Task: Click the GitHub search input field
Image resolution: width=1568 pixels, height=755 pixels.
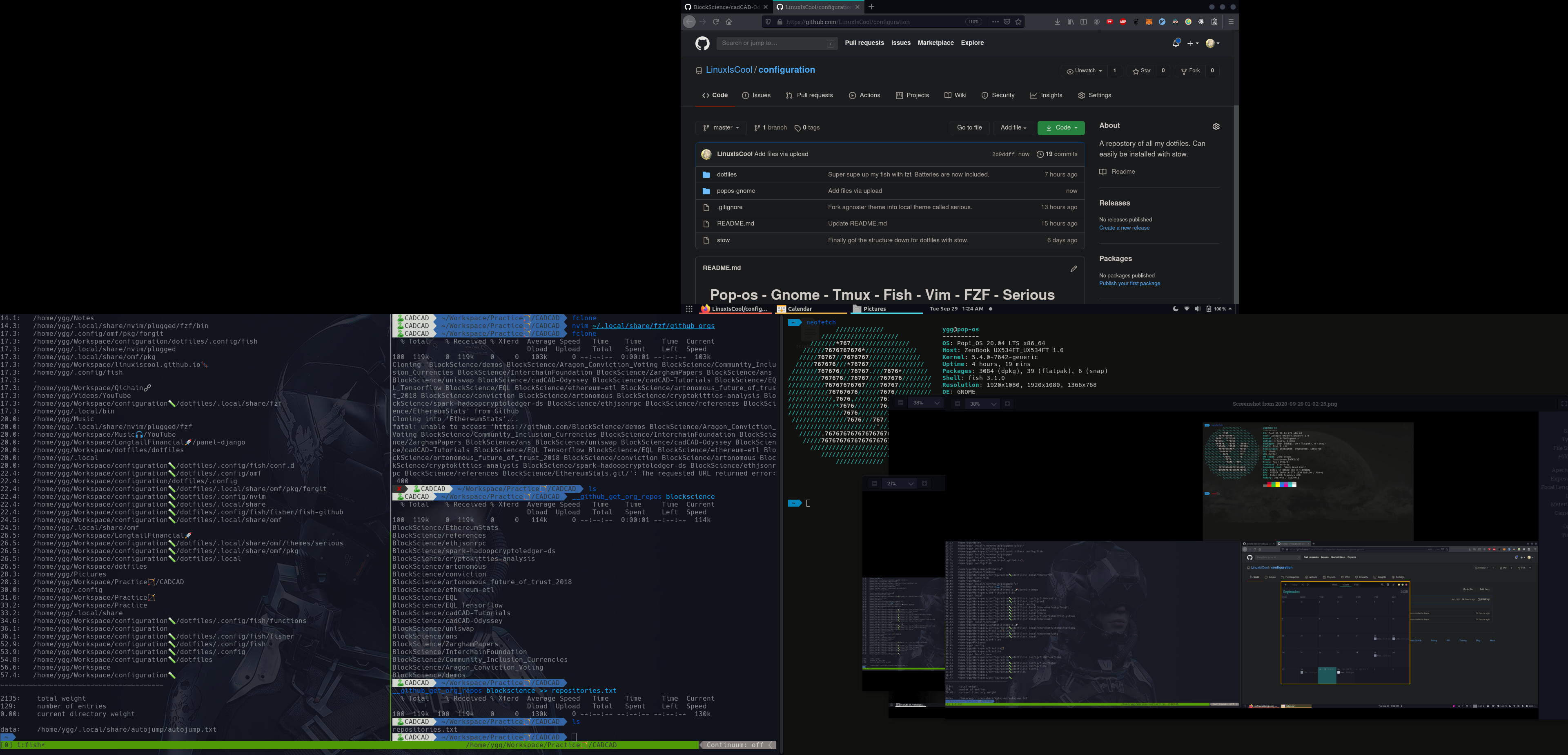Action: pyautogui.click(x=771, y=43)
